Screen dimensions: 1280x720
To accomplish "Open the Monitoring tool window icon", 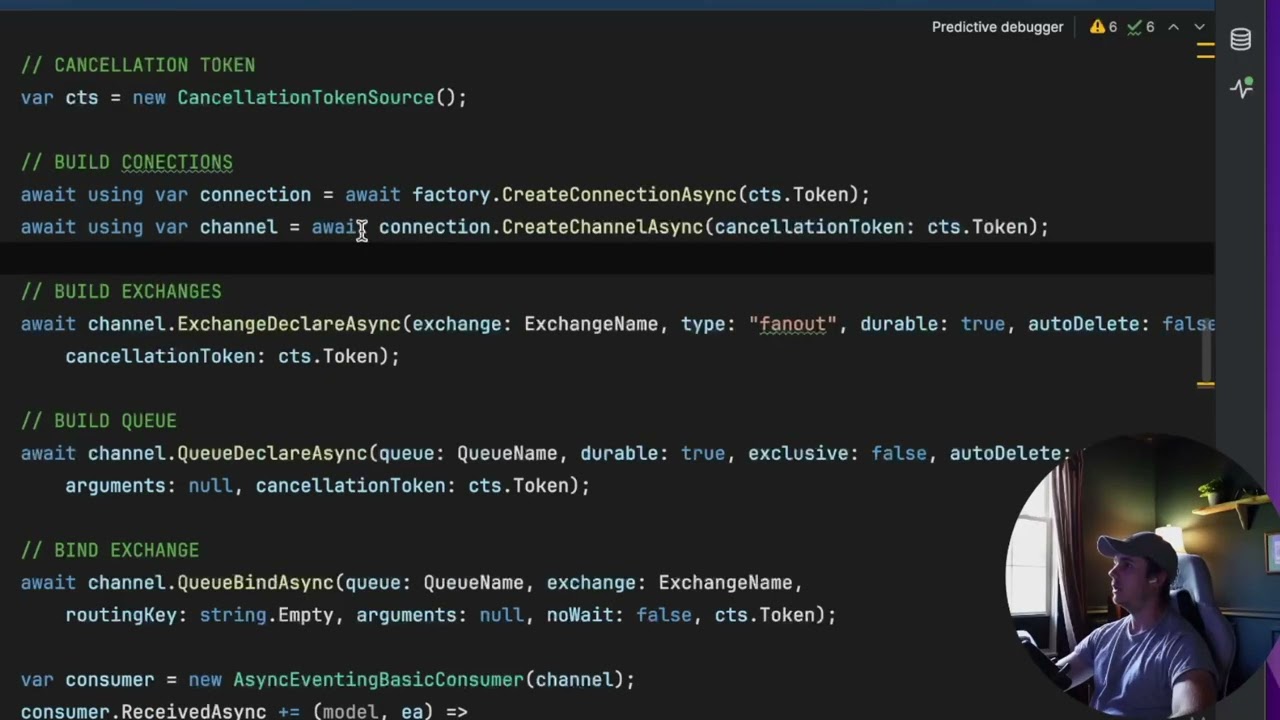I will (x=1241, y=87).
